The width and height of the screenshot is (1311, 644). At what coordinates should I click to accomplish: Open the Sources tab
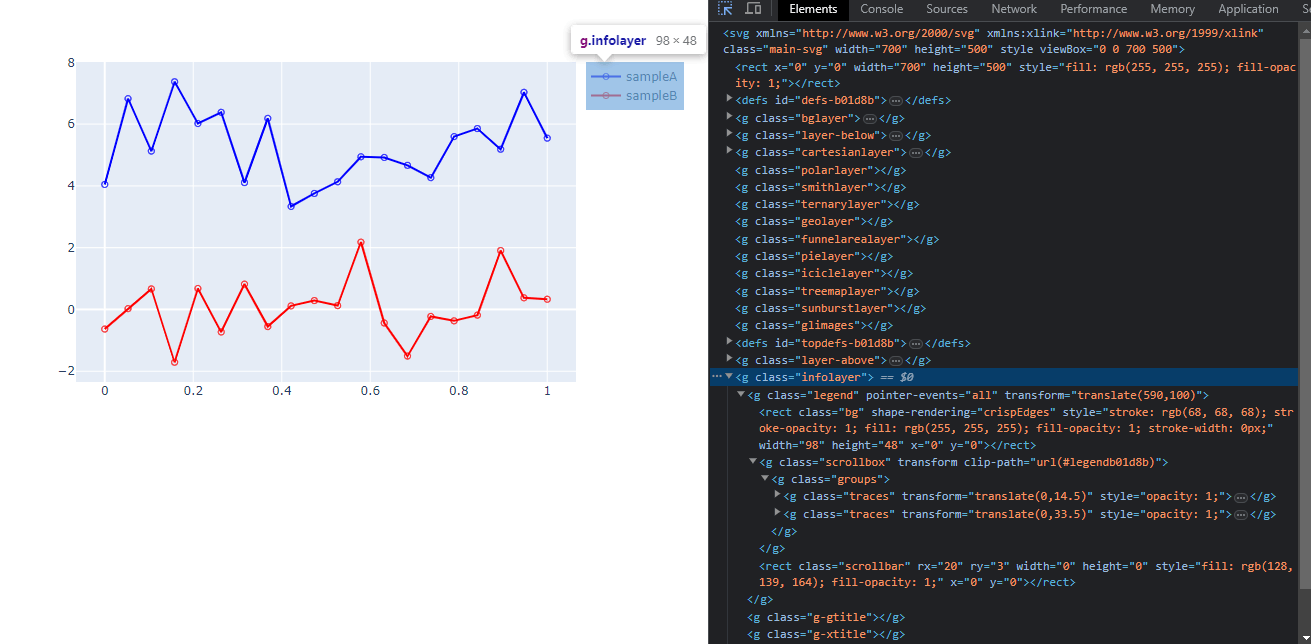(x=946, y=9)
